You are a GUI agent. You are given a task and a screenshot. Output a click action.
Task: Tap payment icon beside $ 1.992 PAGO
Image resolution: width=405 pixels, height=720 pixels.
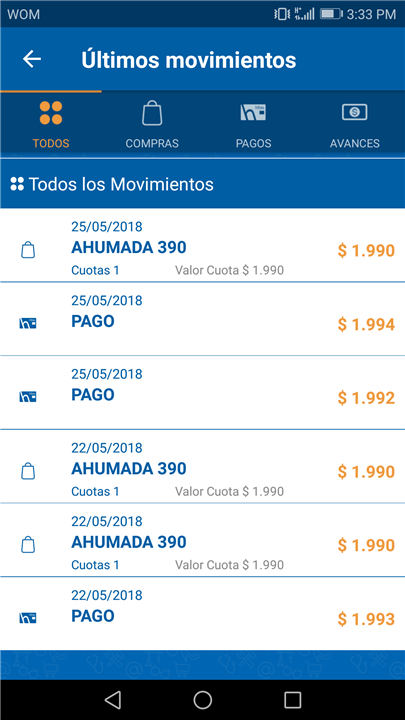28,397
